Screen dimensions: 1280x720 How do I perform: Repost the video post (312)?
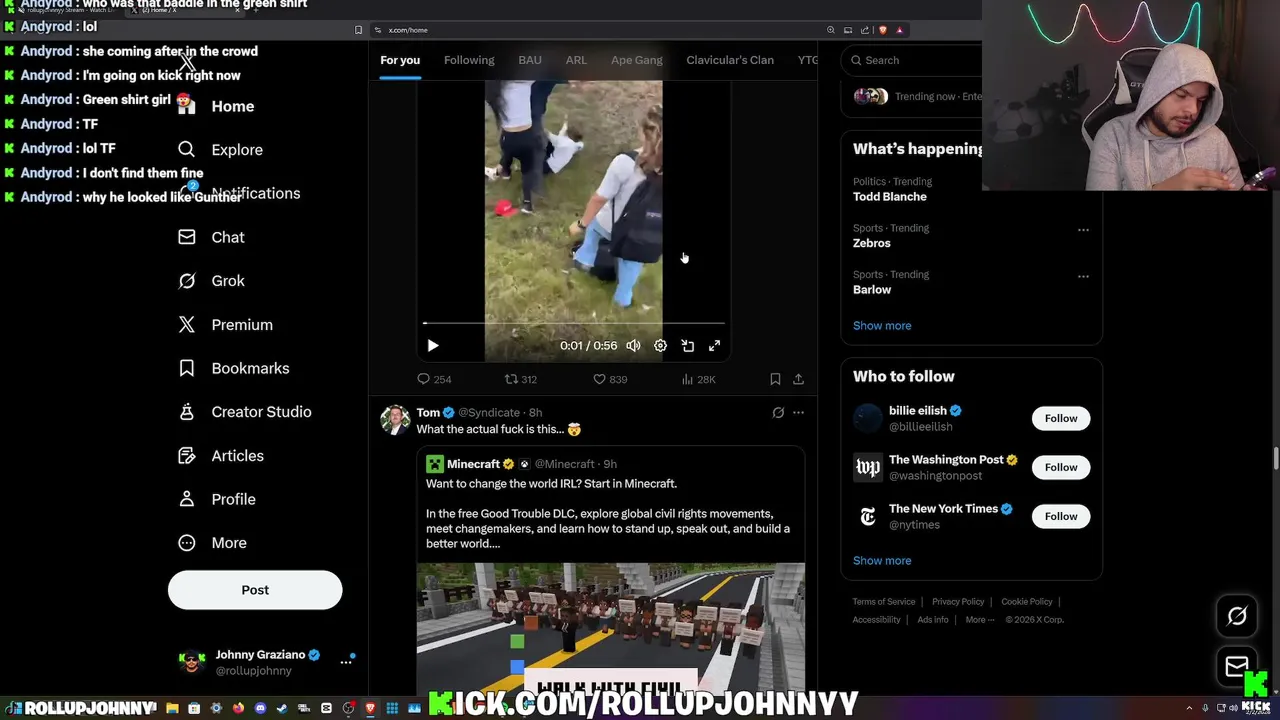point(521,380)
